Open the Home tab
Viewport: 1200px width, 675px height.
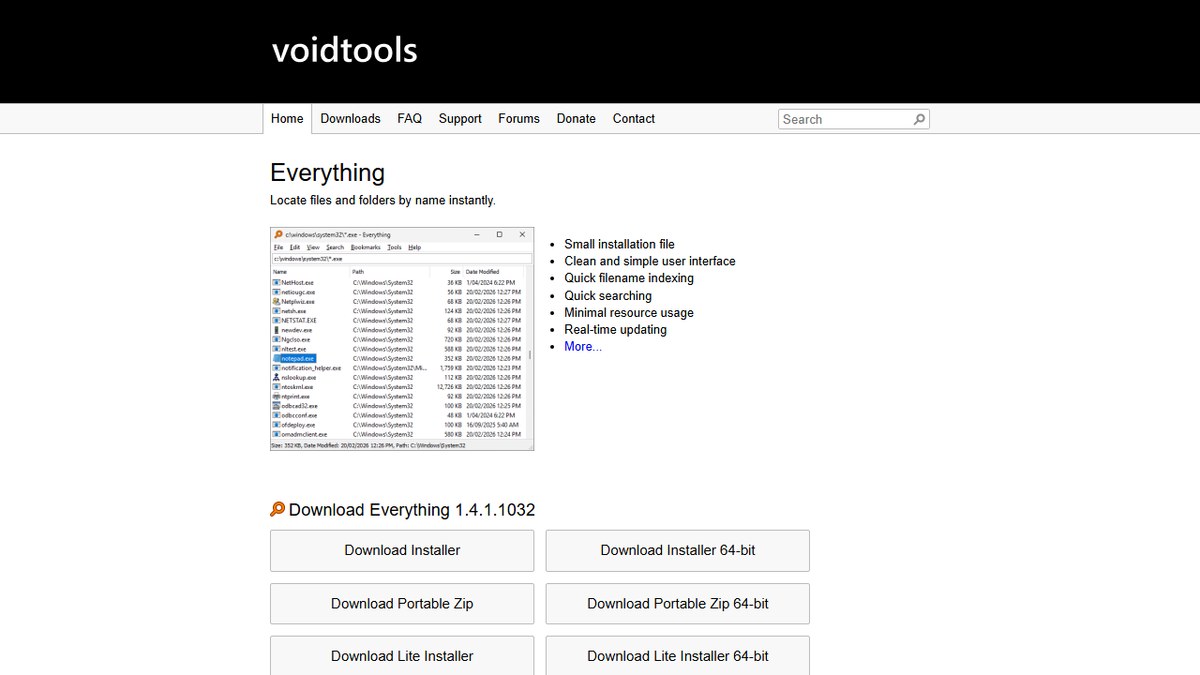pos(287,118)
